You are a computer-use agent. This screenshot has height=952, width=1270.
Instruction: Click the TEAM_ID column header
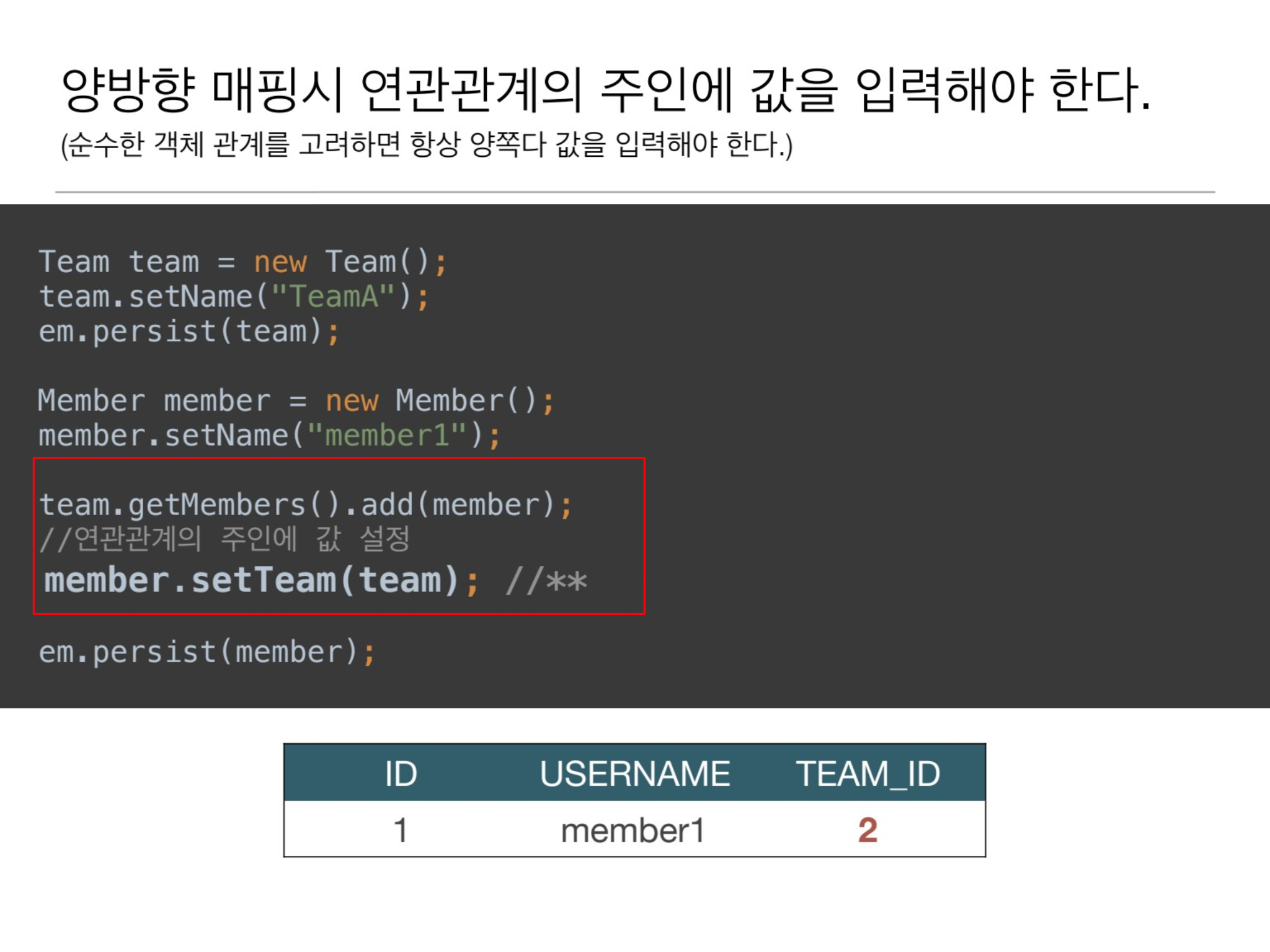coord(868,773)
